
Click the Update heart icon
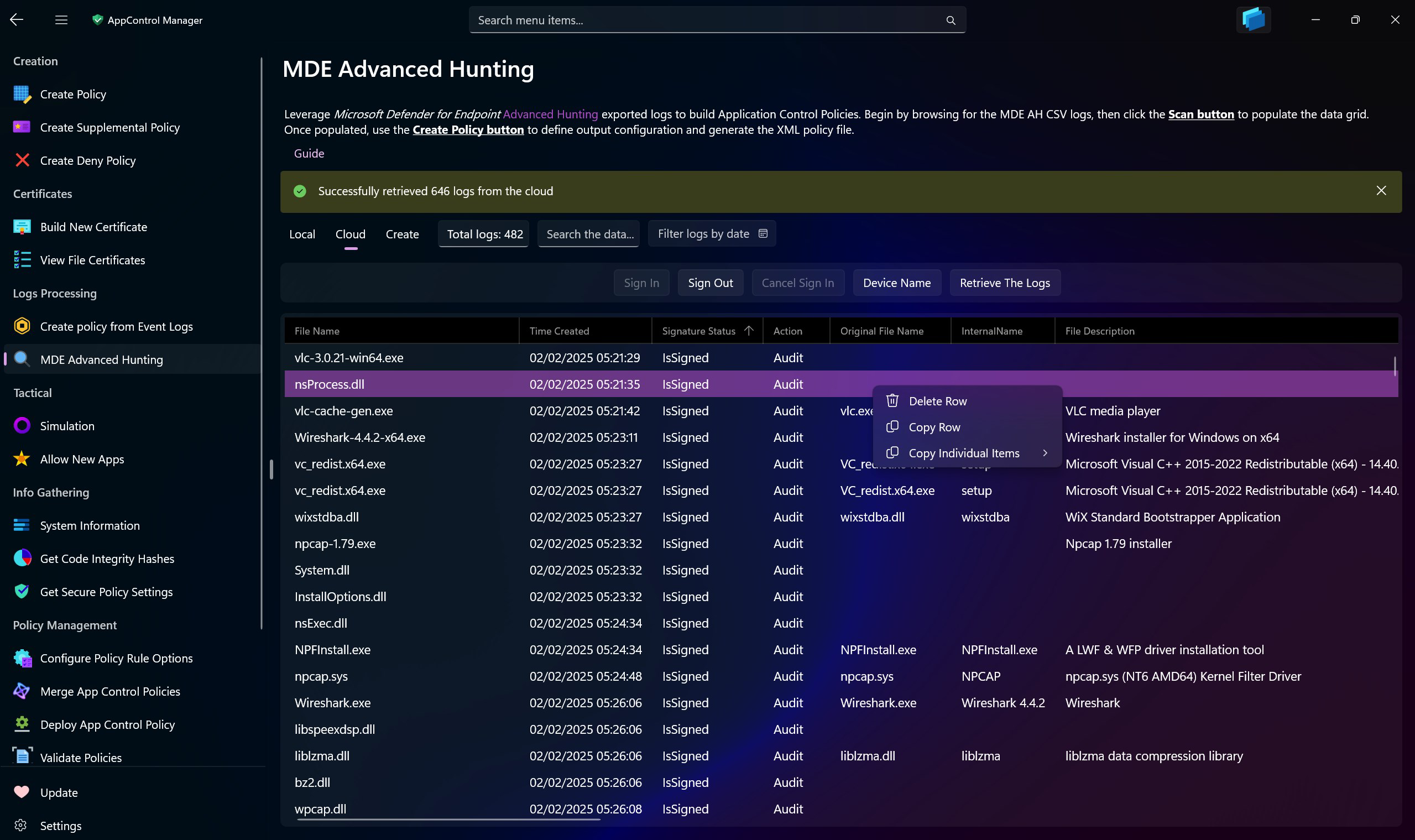pyautogui.click(x=22, y=792)
